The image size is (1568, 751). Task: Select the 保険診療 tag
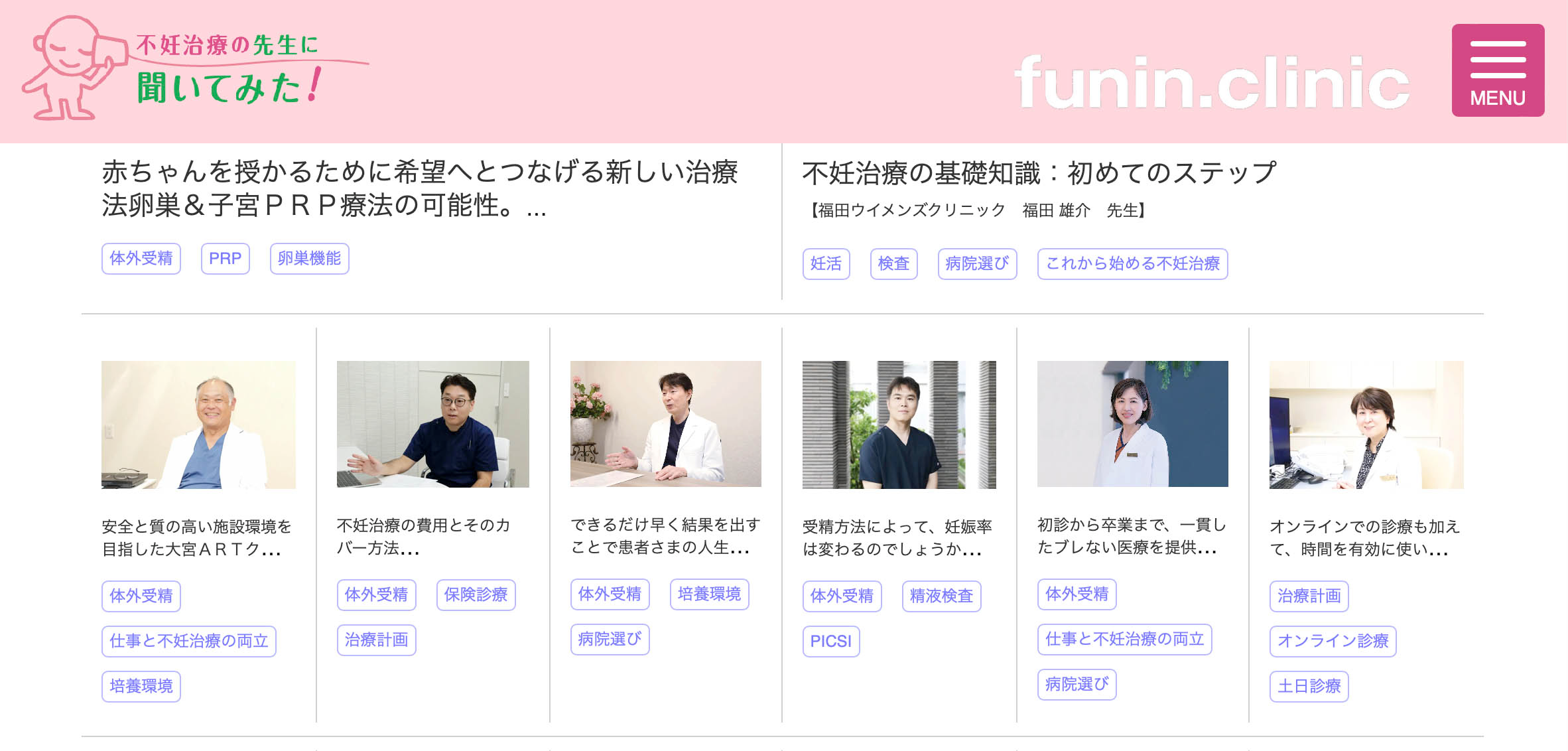point(476,595)
